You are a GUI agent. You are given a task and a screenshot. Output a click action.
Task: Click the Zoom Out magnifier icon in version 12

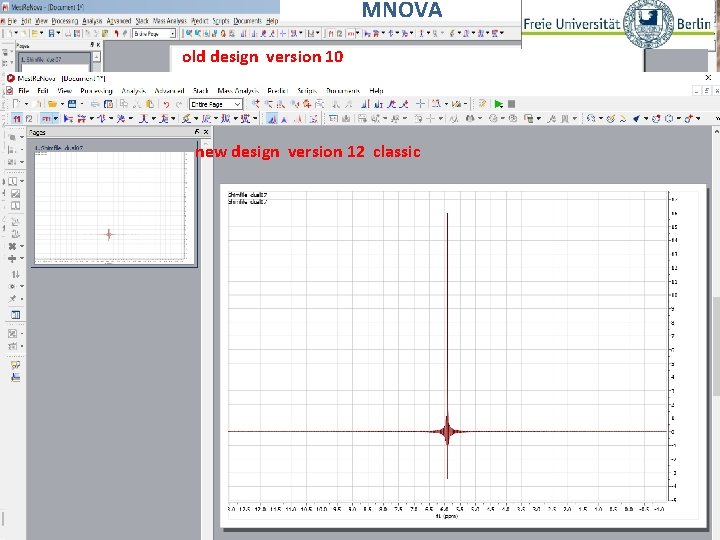[x=268, y=104]
